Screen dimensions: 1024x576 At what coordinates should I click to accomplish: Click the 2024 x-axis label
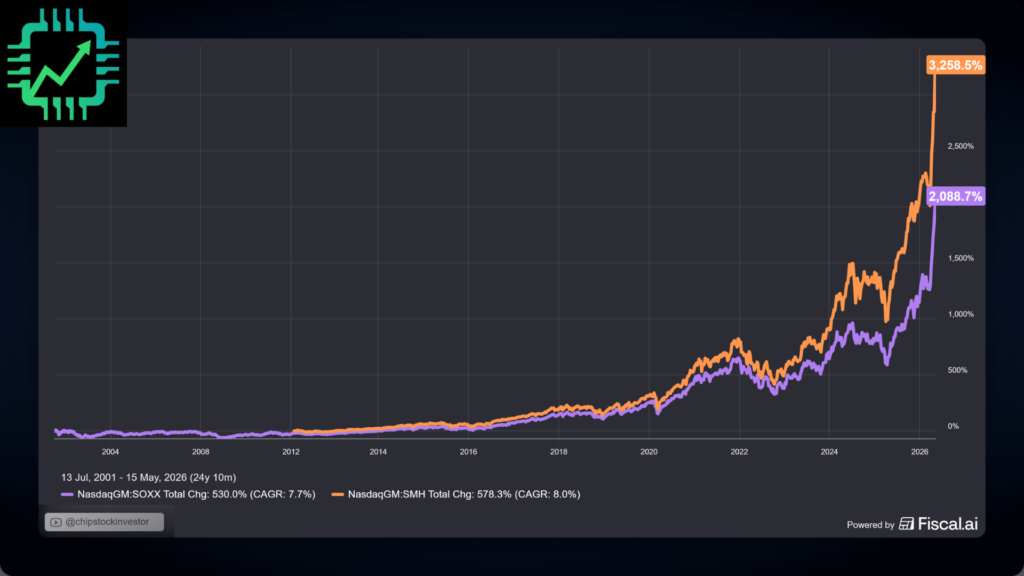click(829, 452)
